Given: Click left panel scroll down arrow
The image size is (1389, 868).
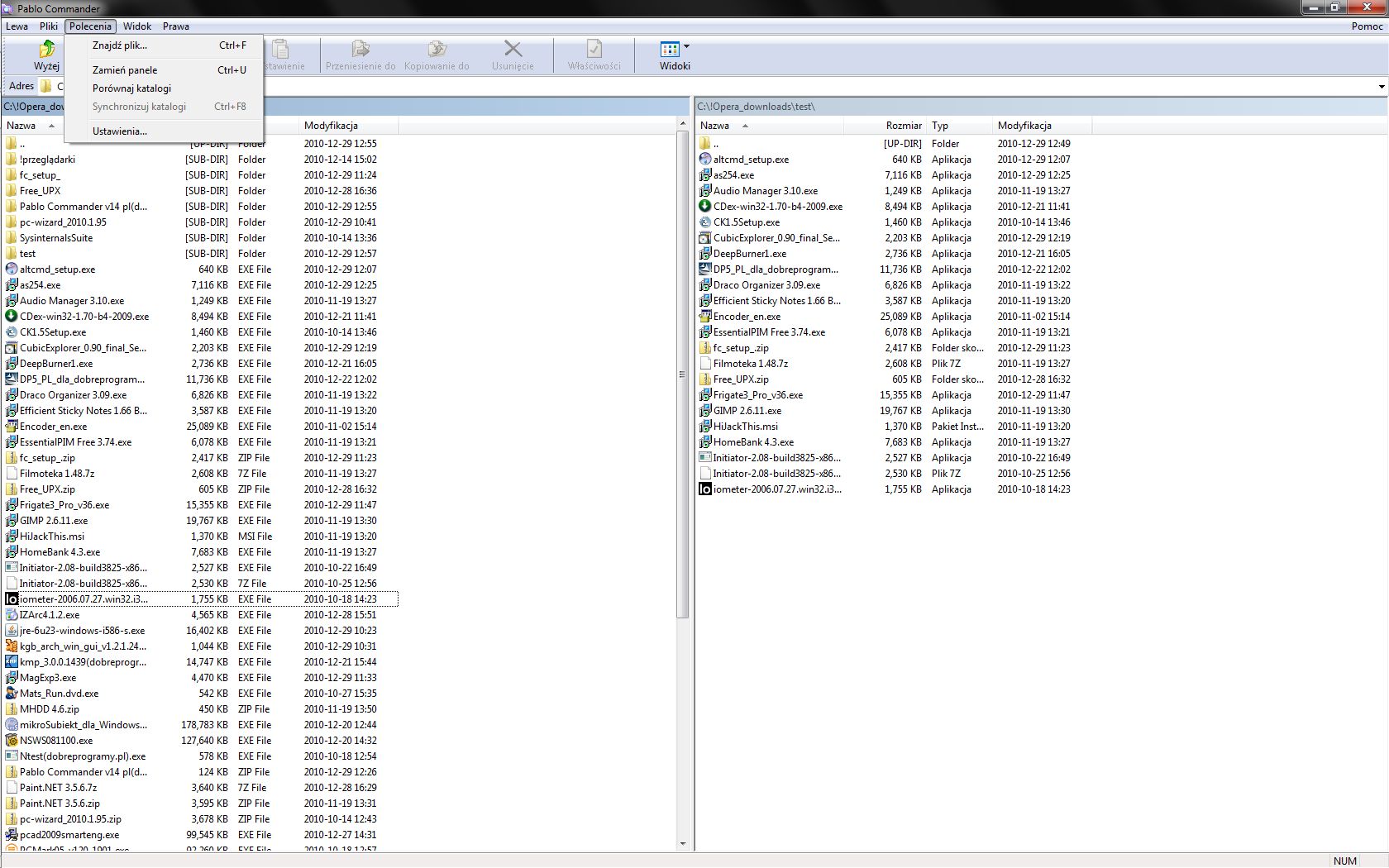Looking at the screenshot, I should click(682, 844).
